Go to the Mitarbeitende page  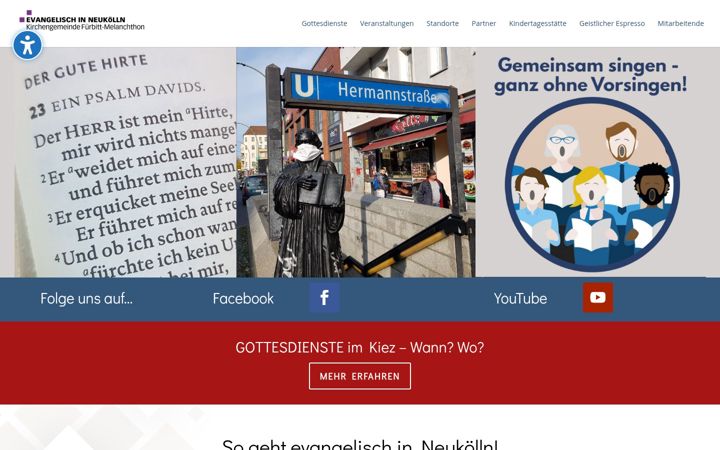tap(680, 23)
